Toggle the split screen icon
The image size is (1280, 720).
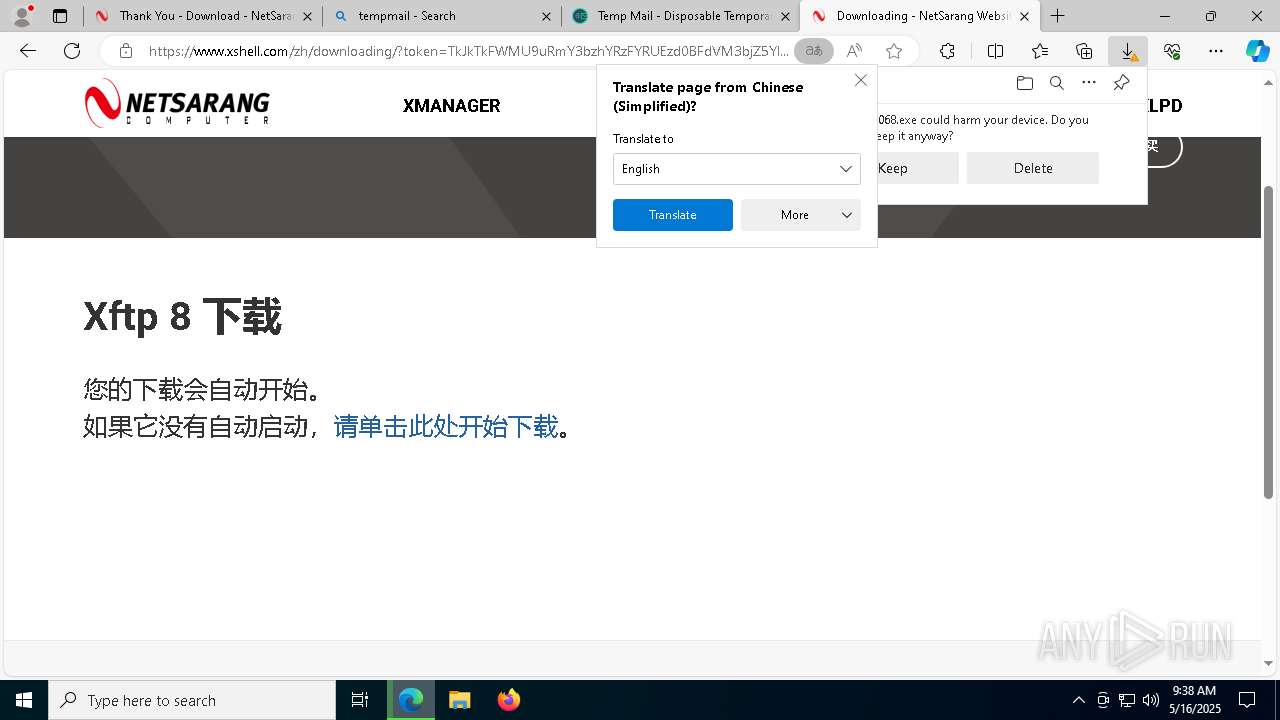[995, 51]
